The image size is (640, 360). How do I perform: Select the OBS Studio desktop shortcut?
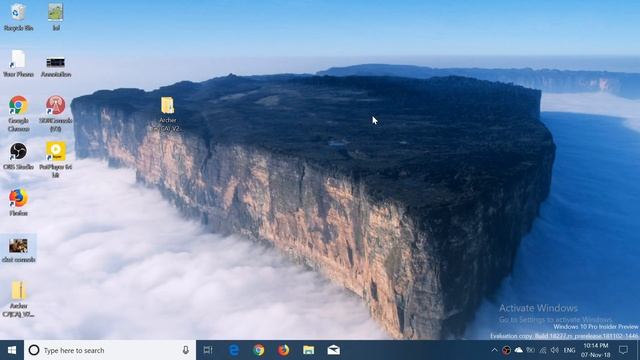pos(18,156)
